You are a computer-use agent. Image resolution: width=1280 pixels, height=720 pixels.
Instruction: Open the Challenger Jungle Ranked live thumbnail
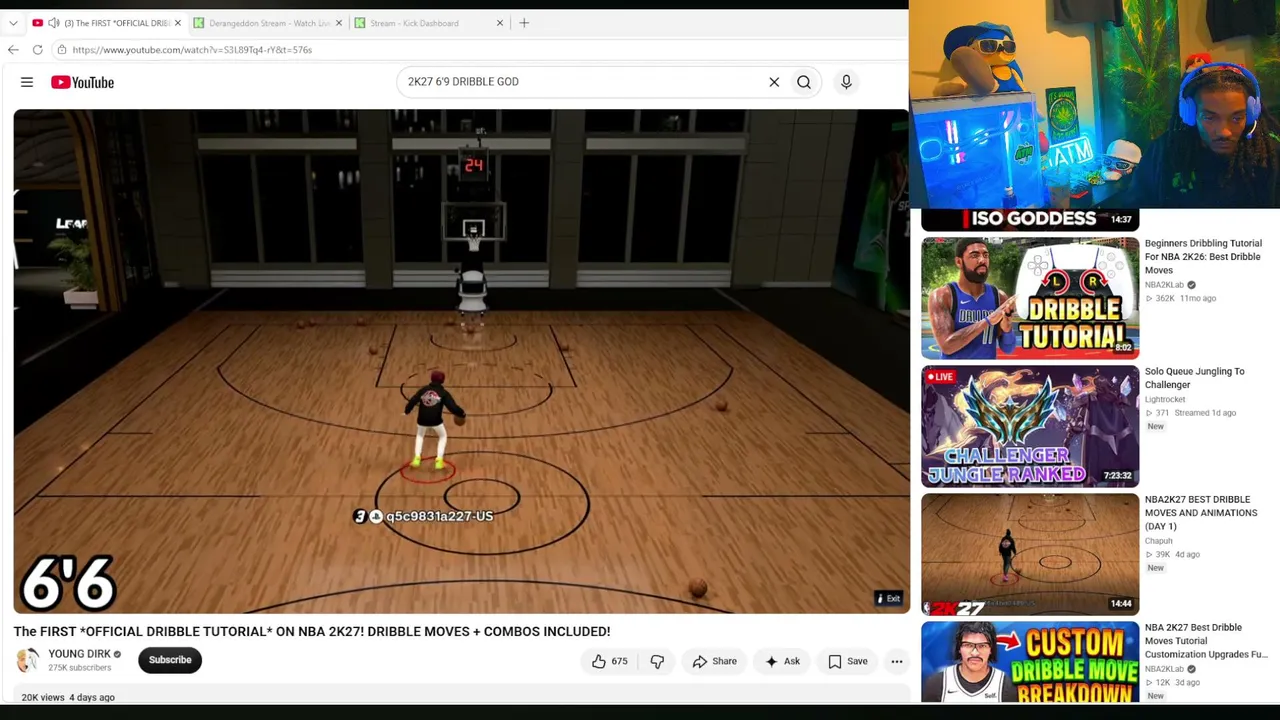click(1030, 426)
